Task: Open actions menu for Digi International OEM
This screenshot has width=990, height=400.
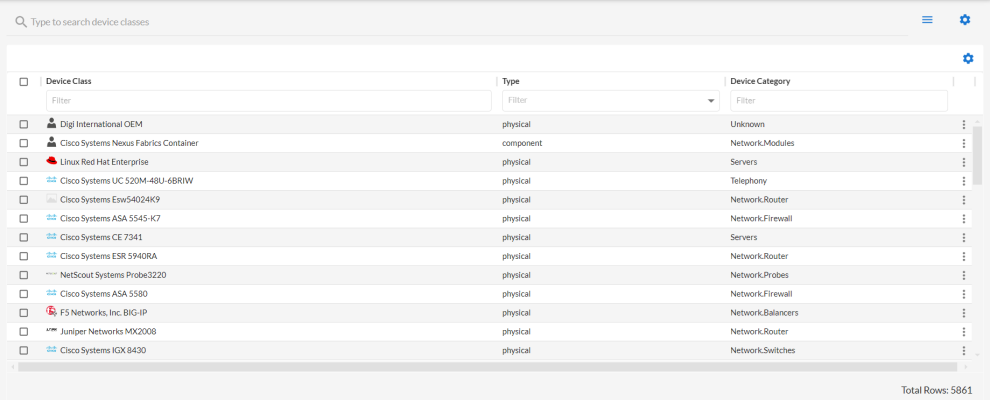Action: point(963,124)
